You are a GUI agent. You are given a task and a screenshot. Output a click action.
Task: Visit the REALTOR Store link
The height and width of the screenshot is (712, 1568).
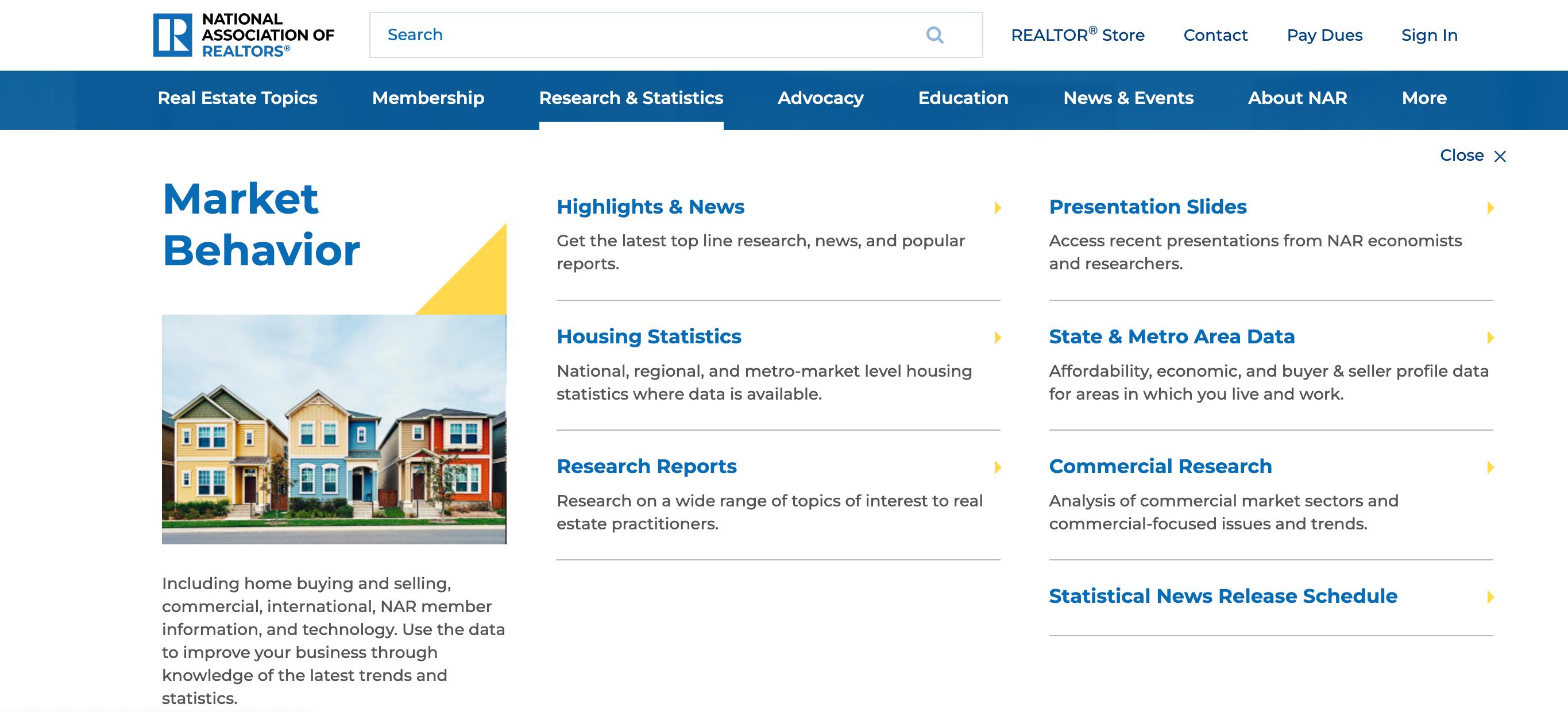[1077, 35]
